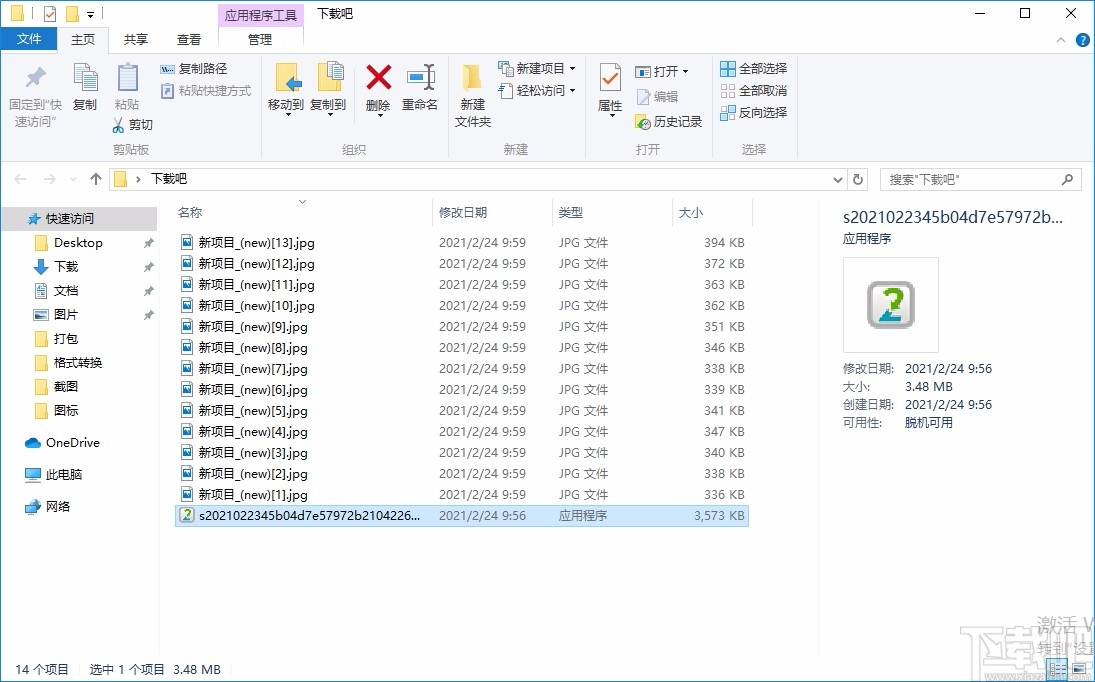This screenshot has height=682, width=1095.
Task: Click the refresh icon in the address bar
Action: click(858, 179)
